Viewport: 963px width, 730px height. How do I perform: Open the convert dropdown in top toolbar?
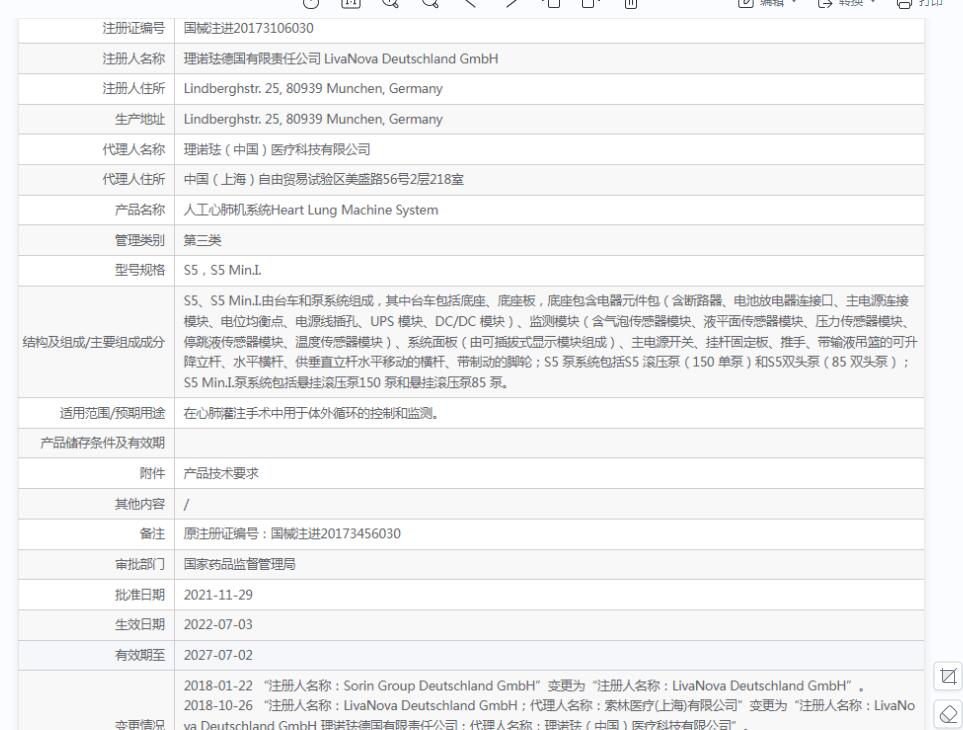point(846,3)
